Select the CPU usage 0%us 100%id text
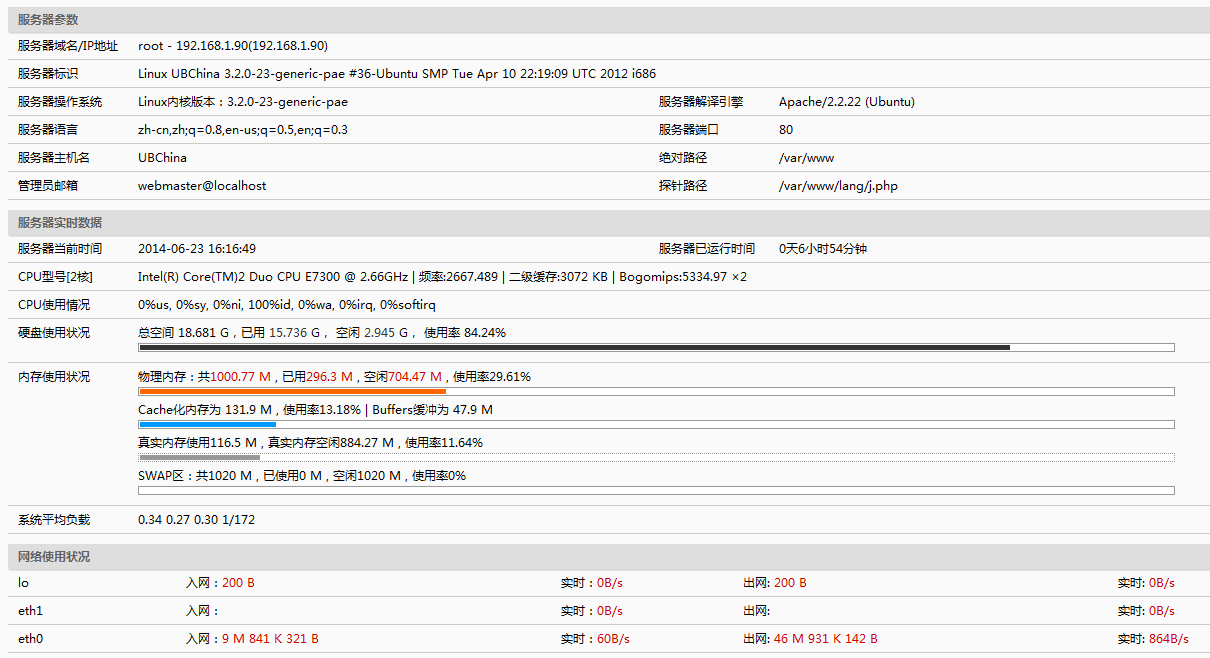1210x658 pixels. [287, 305]
